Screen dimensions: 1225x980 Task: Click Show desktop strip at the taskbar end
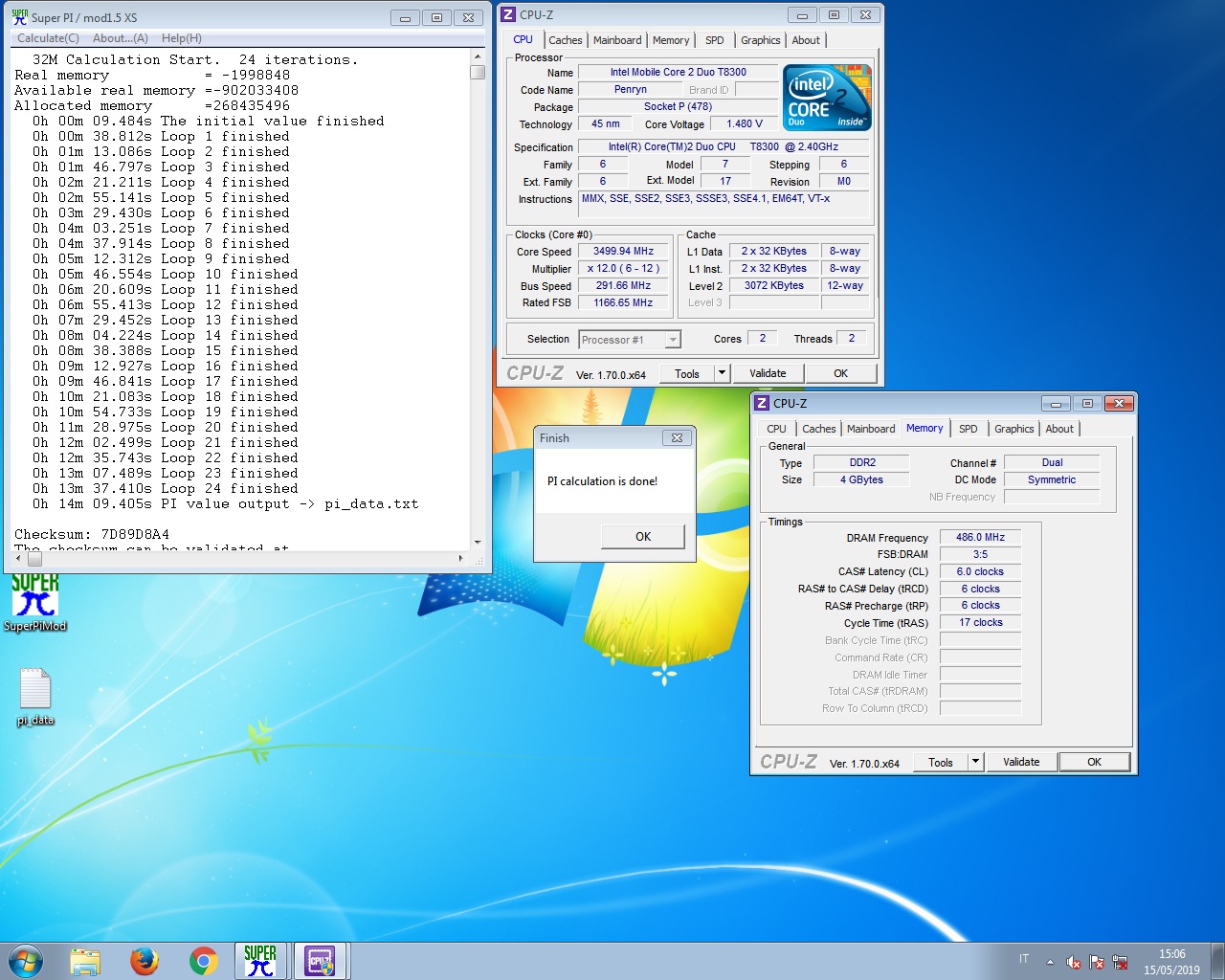[1218, 961]
